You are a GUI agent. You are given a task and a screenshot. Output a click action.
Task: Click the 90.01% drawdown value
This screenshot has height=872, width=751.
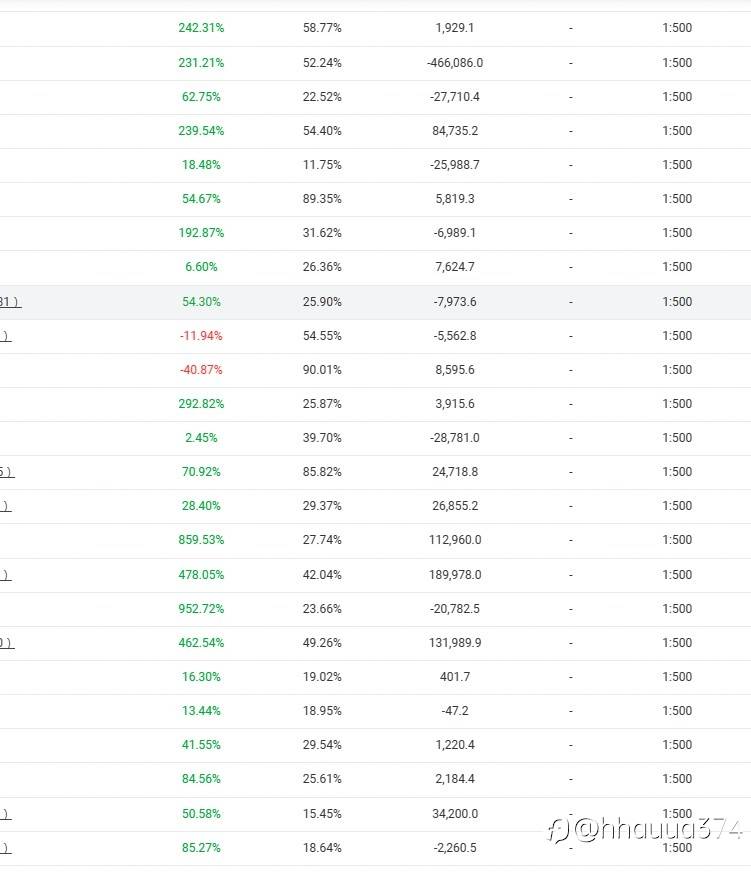pyautogui.click(x=322, y=370)
